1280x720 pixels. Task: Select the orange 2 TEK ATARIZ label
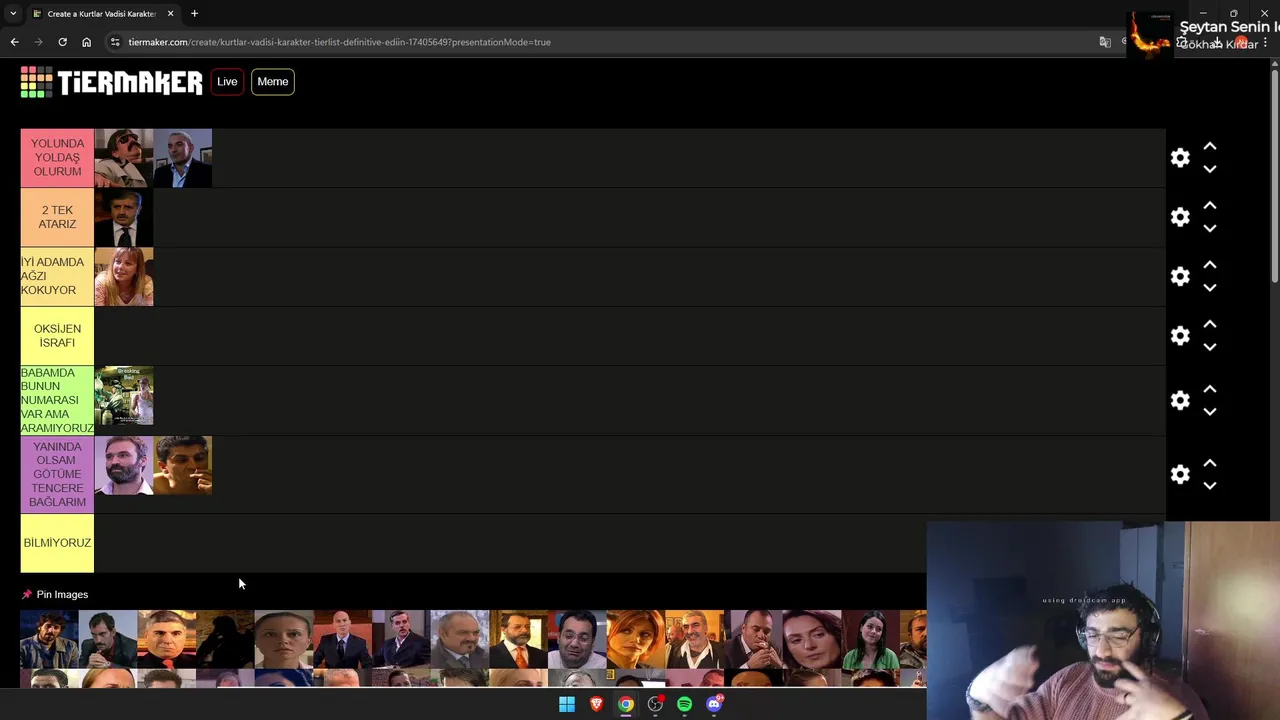[57, 217]
